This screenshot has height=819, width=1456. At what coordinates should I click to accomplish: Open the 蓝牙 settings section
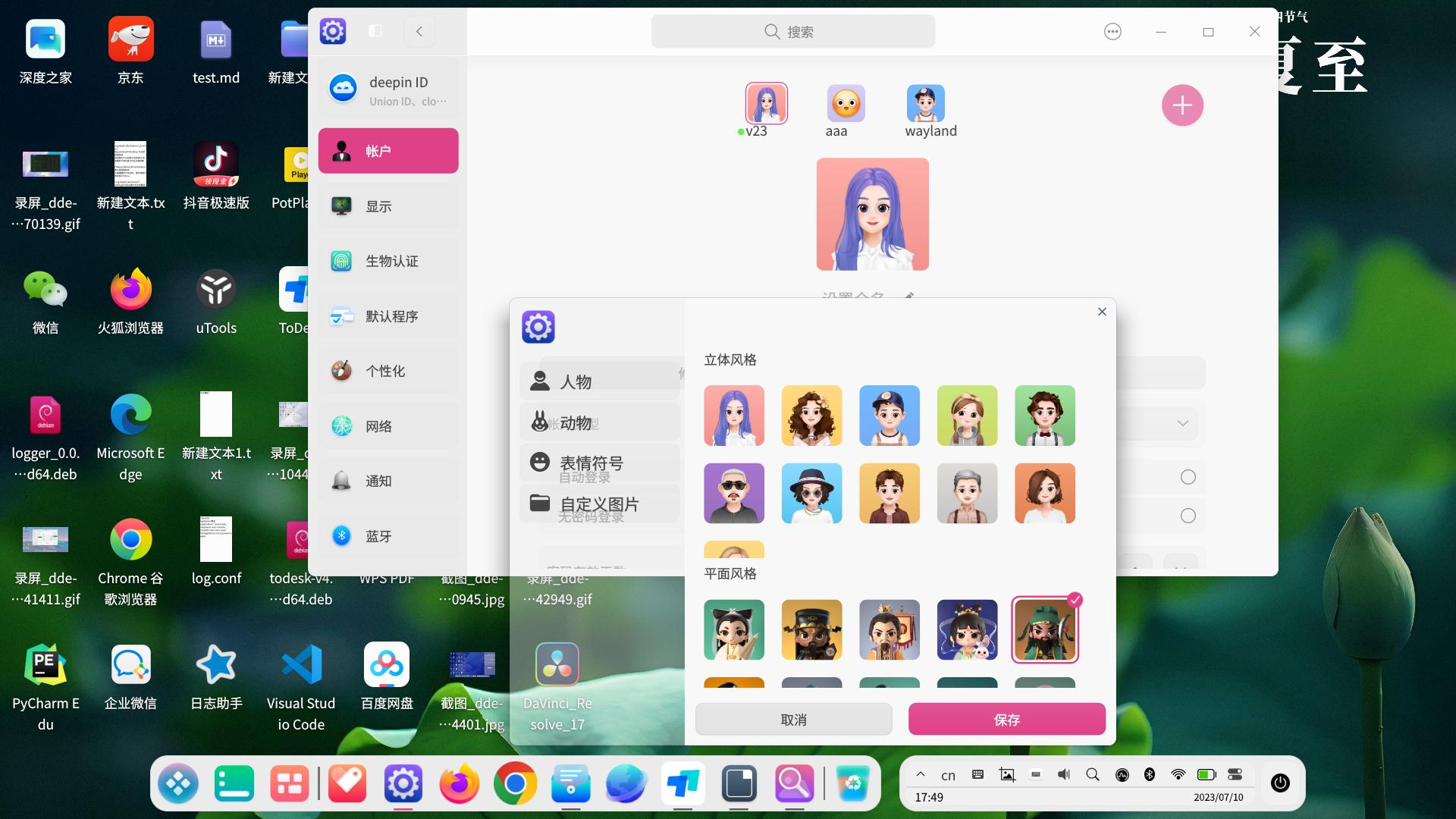(x=388, y=536)
